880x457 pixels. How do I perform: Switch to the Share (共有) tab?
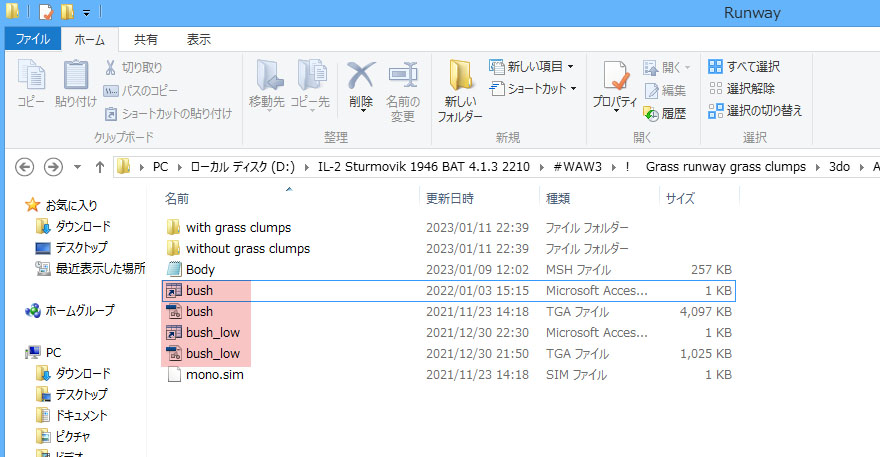pos(146,39)
